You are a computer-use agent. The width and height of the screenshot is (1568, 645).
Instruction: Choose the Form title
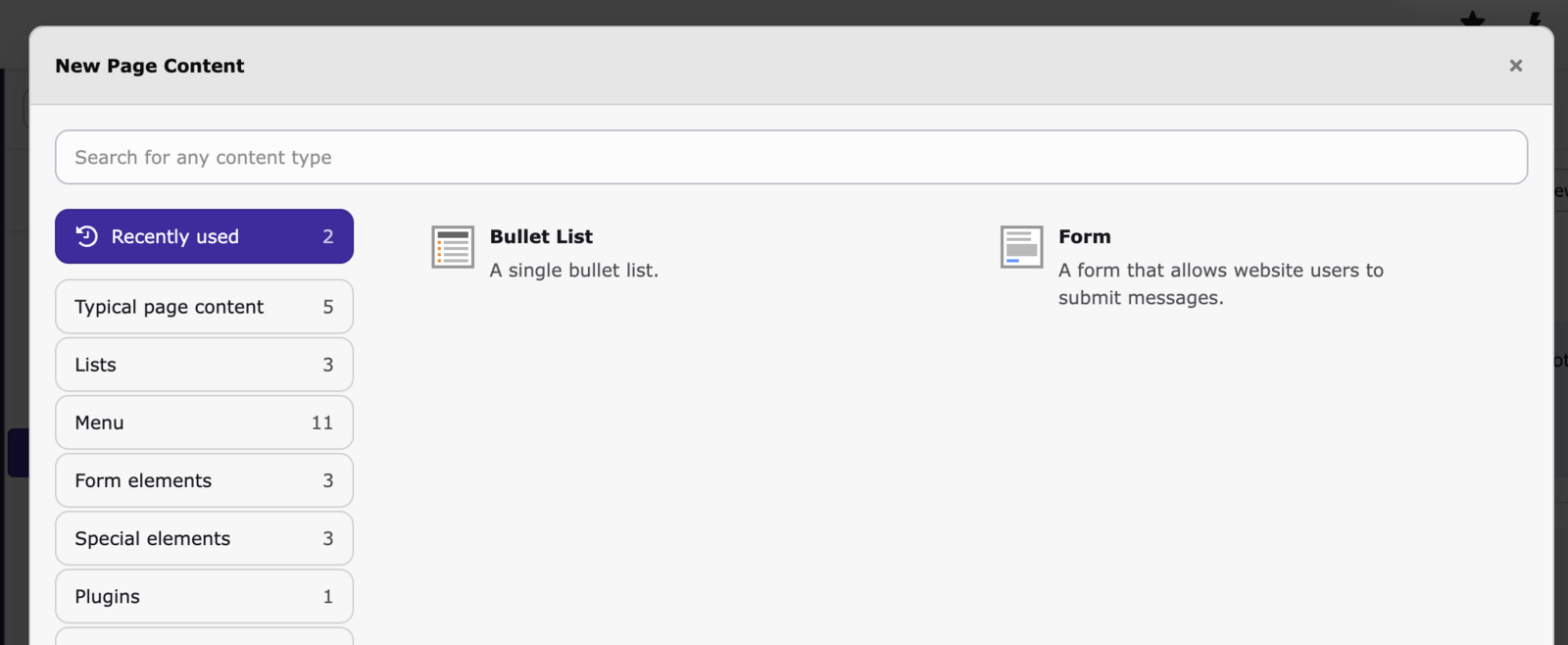(x=1084, y=236)
